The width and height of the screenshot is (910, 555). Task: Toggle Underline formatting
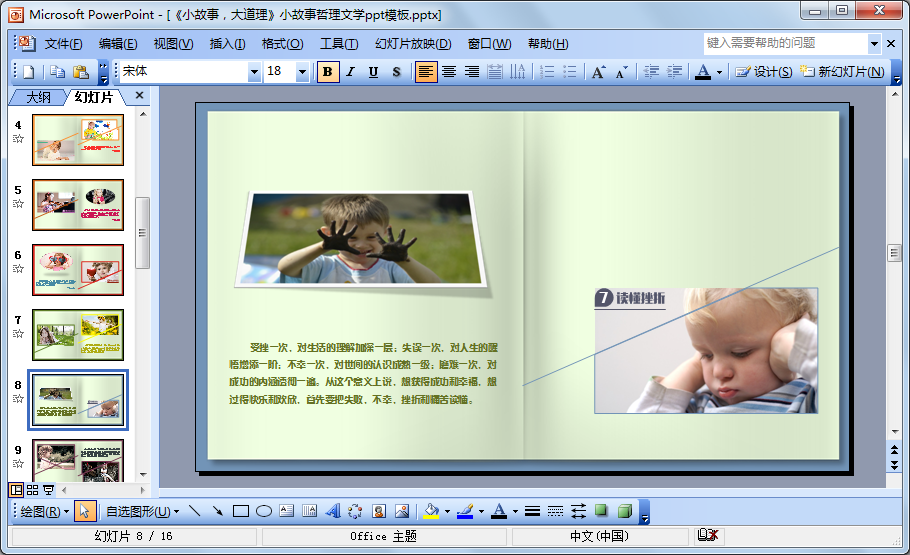pos(373,72)
